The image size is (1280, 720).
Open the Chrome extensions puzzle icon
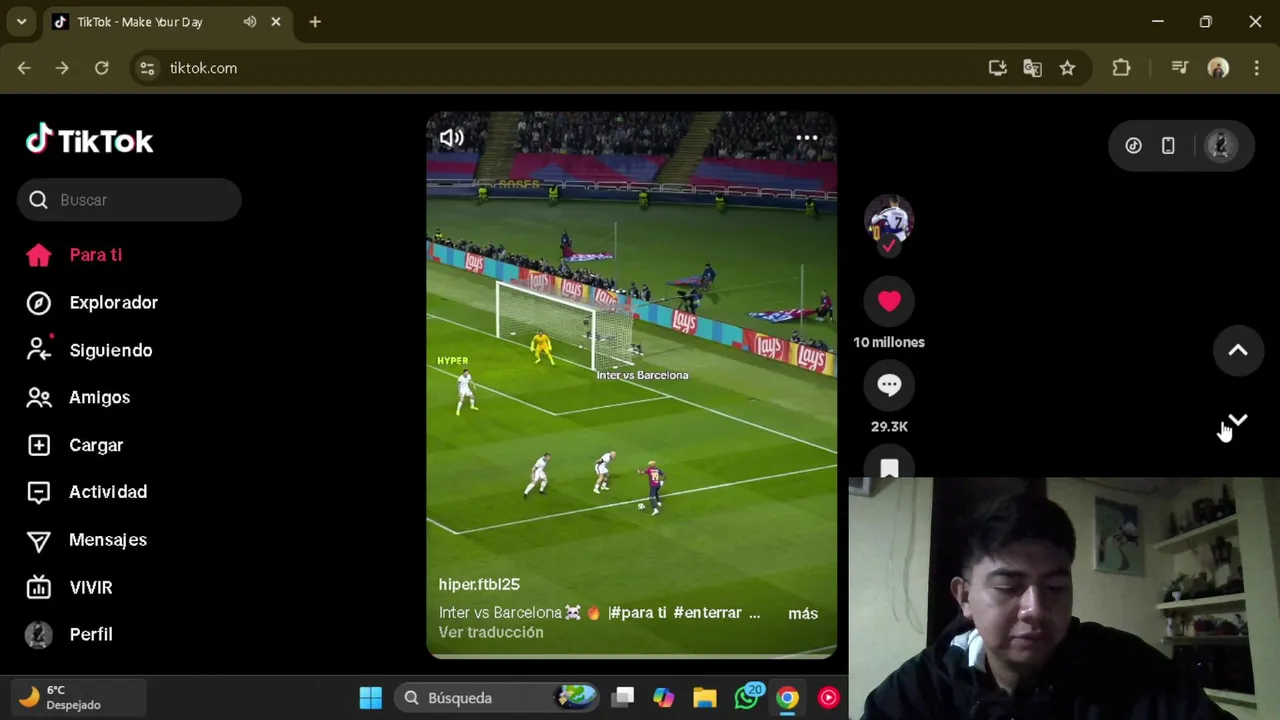pyautogui.click(x=1121, y=68)
